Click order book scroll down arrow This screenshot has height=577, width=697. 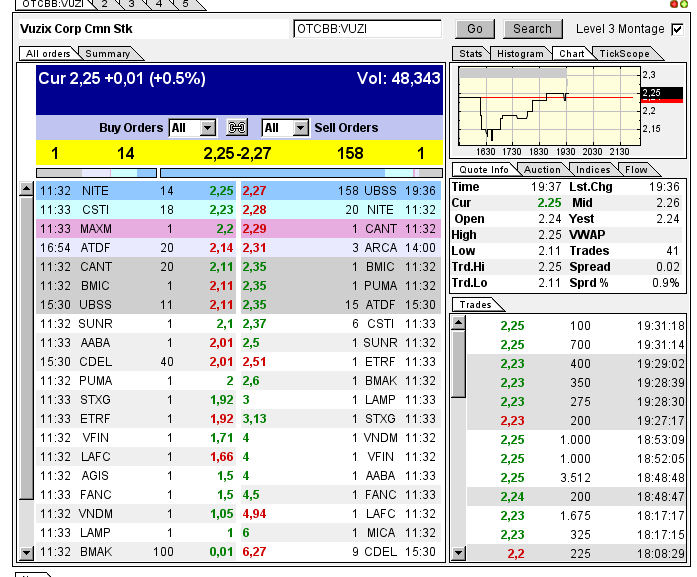point(26,552)
